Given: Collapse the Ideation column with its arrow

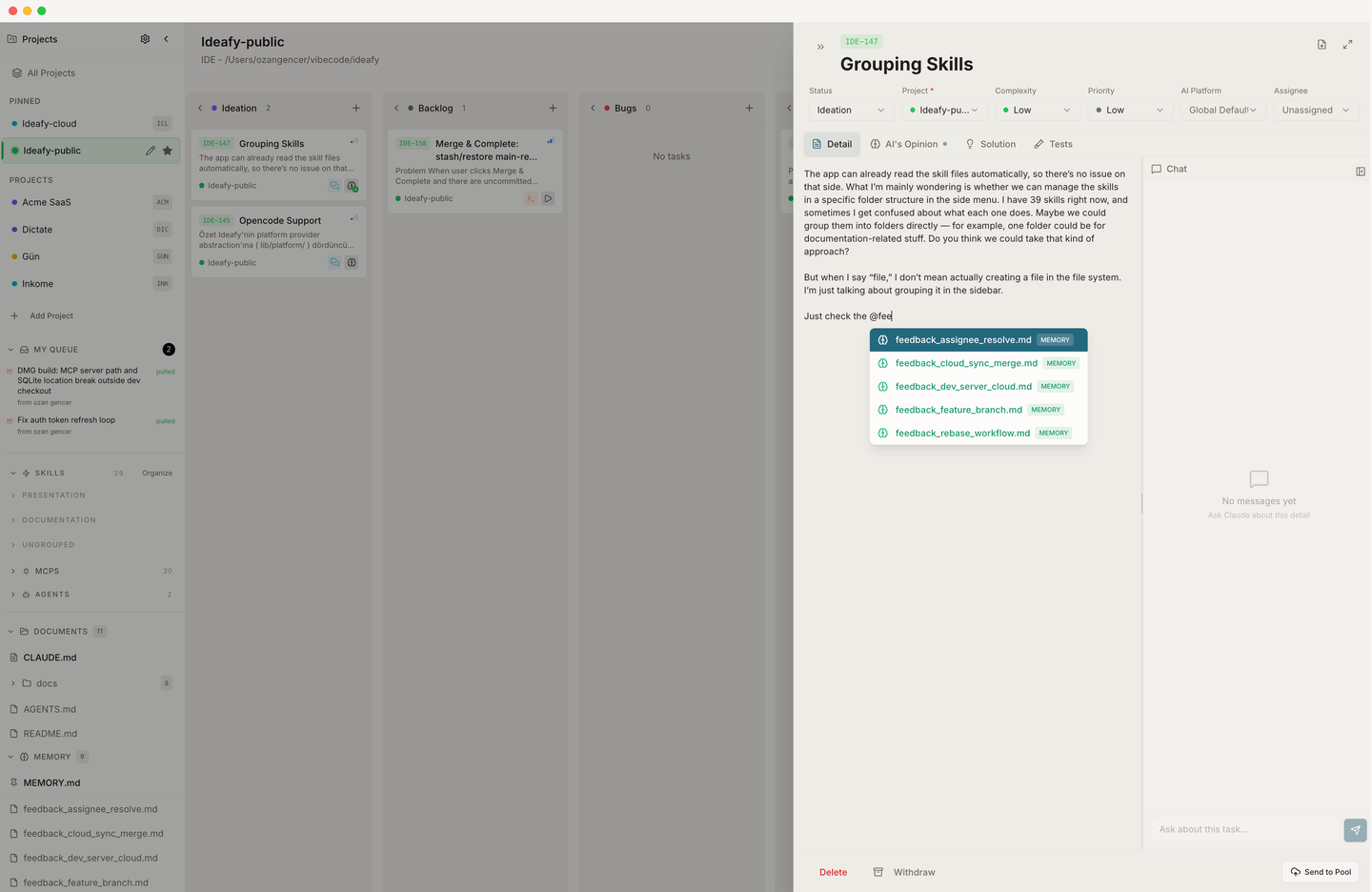Looking at the screenshot, I should (x=200, y=108).
